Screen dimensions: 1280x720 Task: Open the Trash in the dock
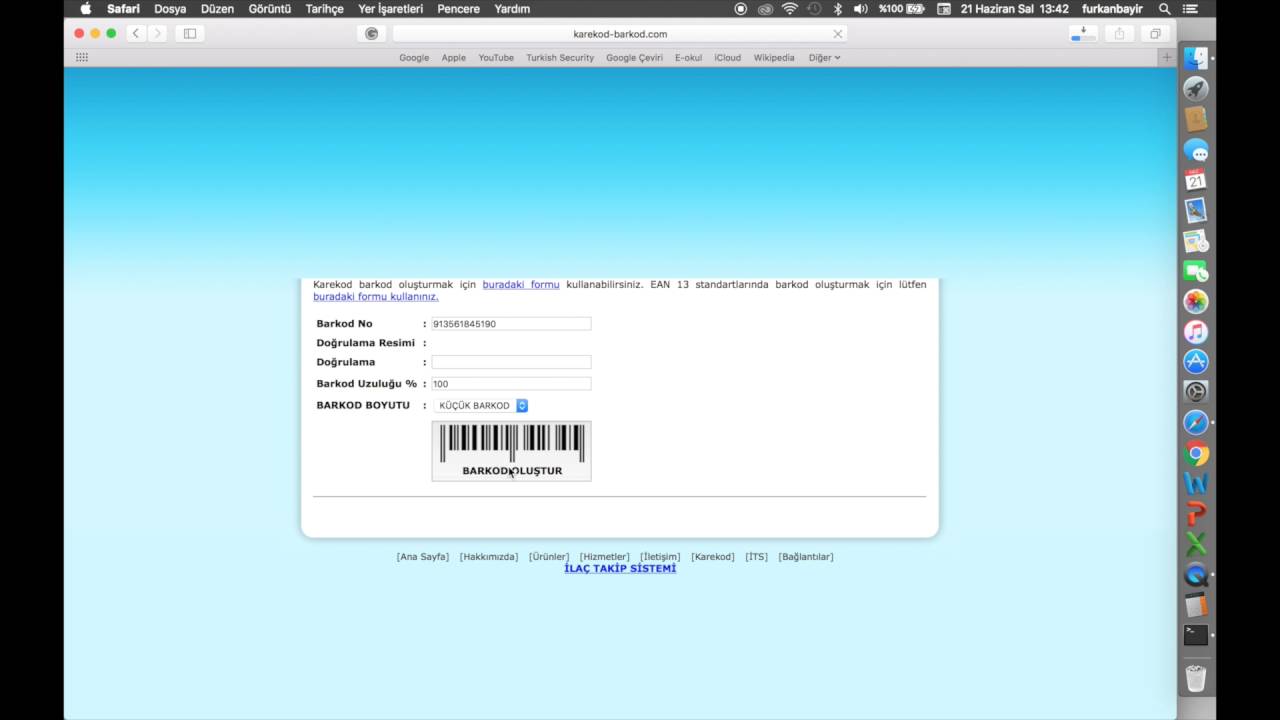coord(1196,678)
